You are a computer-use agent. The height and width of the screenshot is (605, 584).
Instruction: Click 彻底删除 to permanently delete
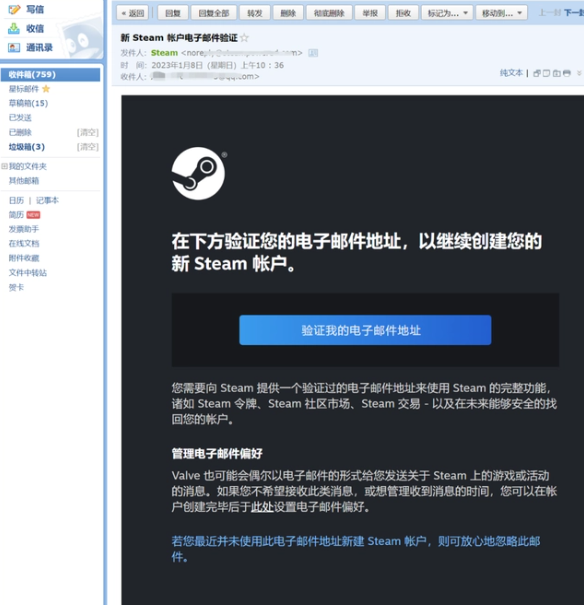(329, 14)
